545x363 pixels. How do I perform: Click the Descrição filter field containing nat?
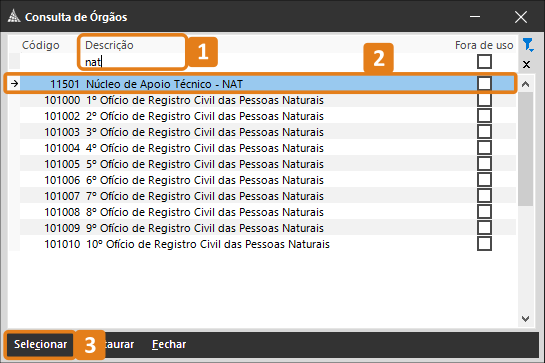(x=132, y=62)
